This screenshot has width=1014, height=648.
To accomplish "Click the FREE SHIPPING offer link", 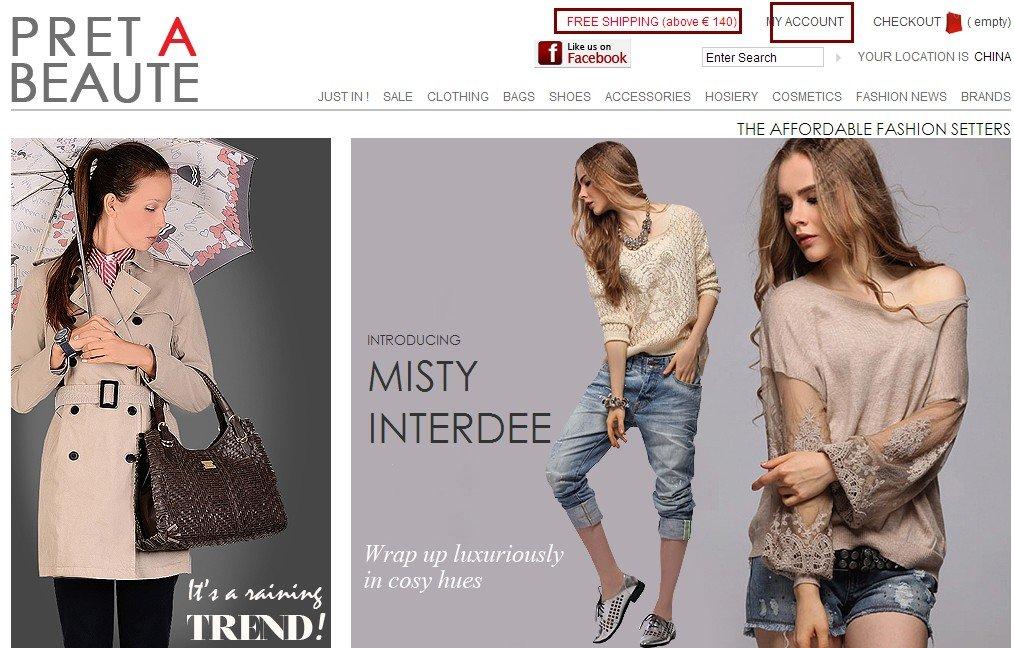I will click(x=651, y=22).
